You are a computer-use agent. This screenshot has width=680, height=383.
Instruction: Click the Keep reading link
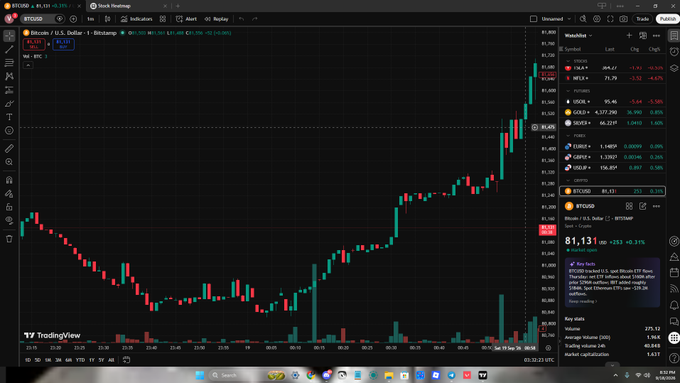click(582, 301)
